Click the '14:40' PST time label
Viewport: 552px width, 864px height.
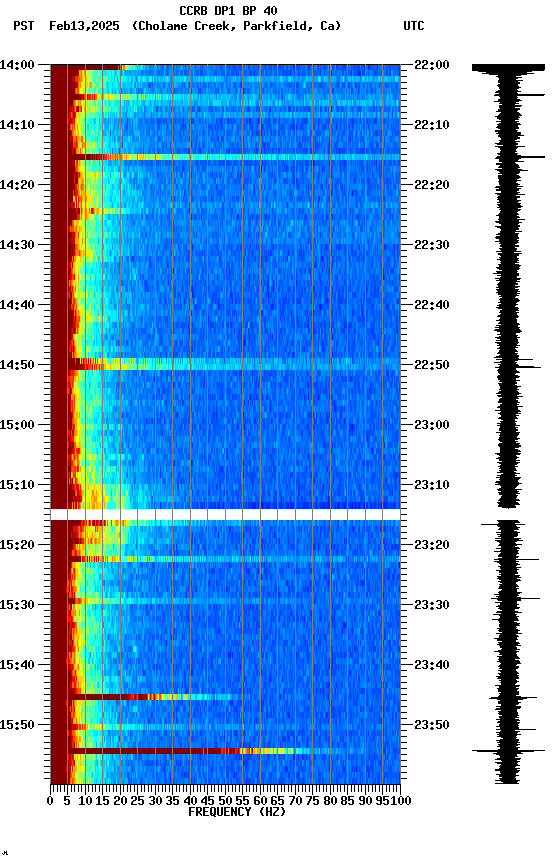coord(17,305)
